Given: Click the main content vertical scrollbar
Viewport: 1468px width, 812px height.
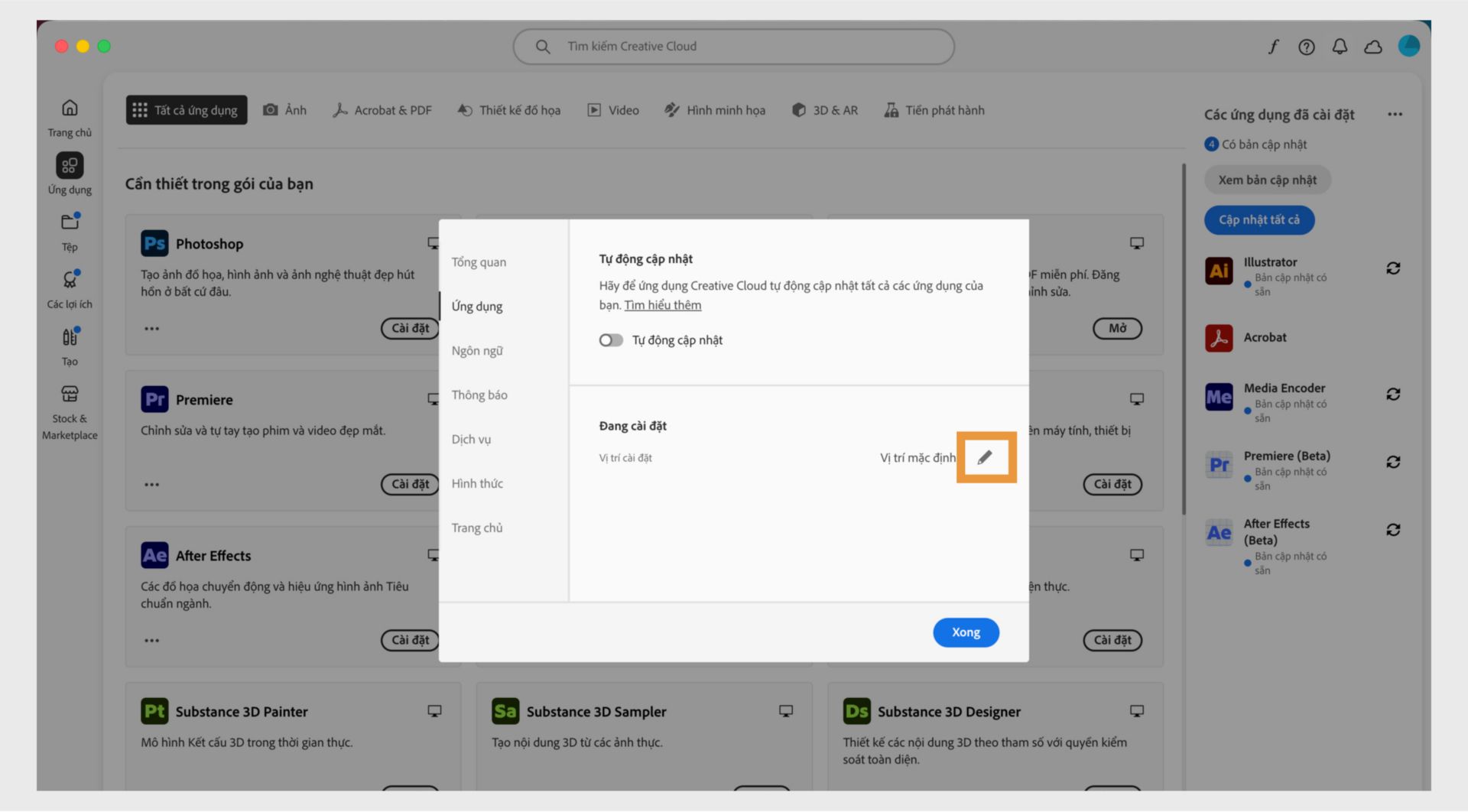Looking at the screenshot, I should [x=1184, y=339].
